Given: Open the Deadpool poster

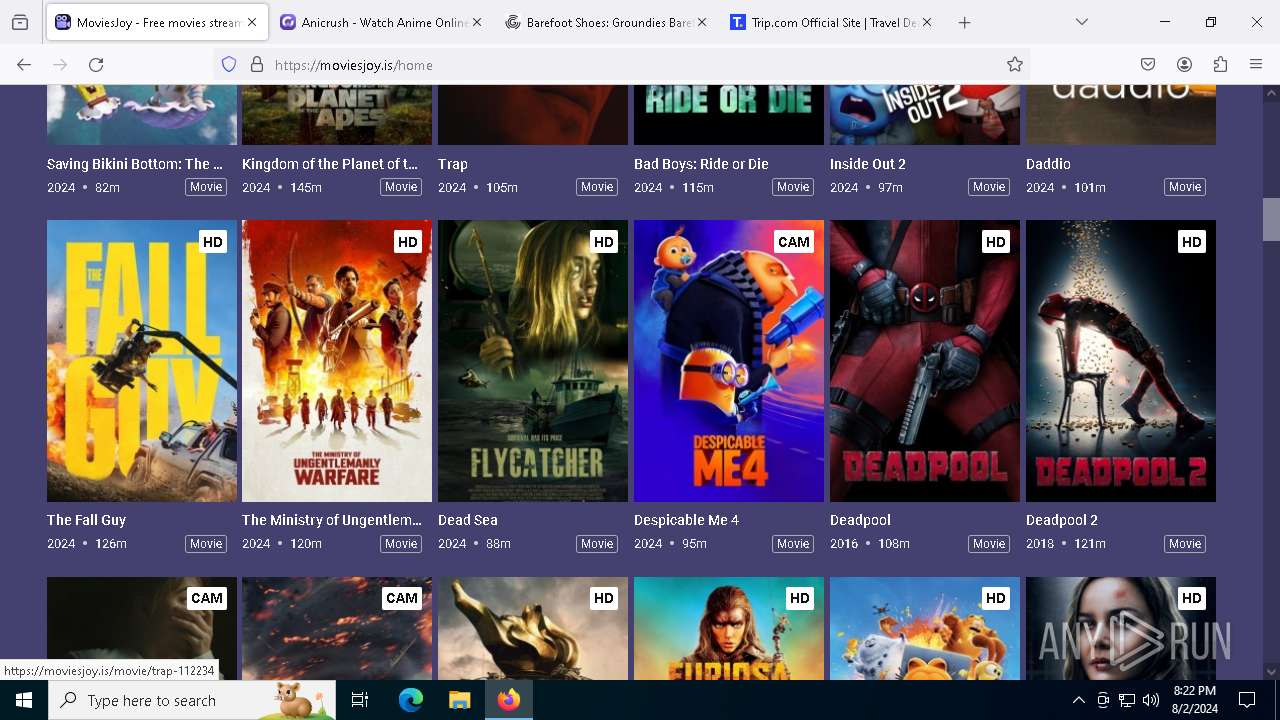Looking at the screenshot, I should point(925,361).
